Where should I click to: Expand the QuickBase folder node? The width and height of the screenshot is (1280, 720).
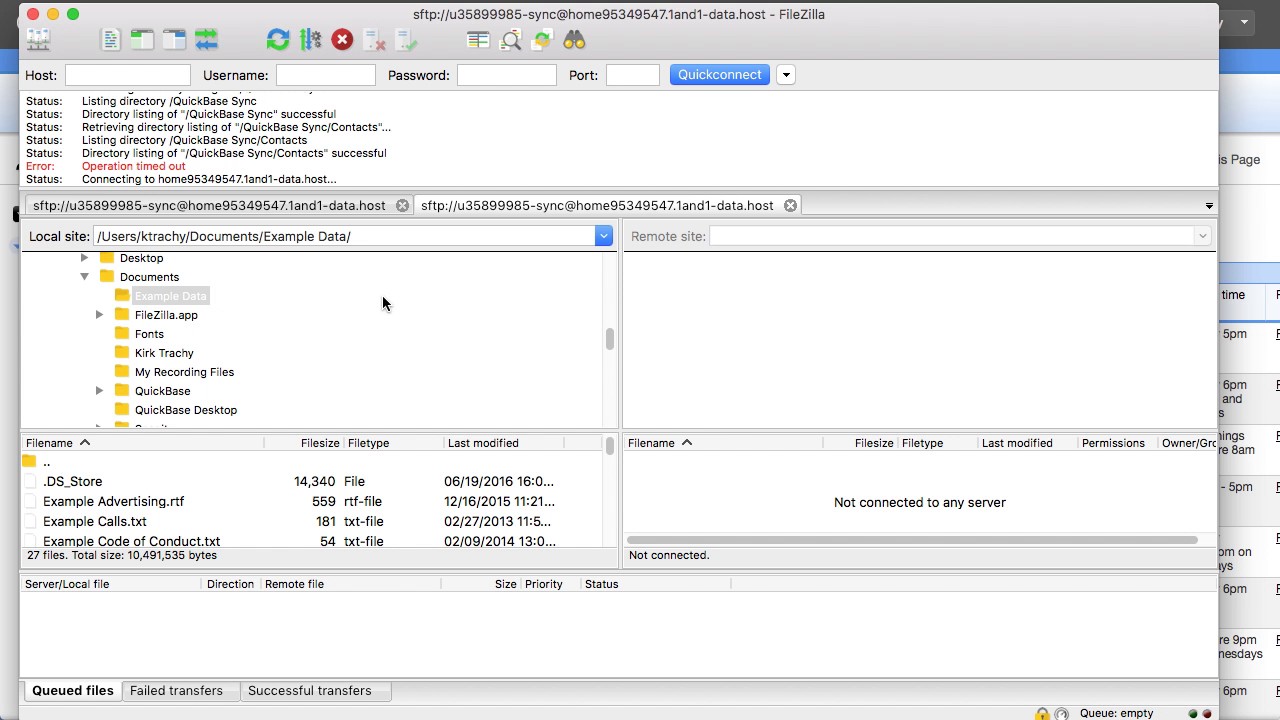click(x=100, y=391)
